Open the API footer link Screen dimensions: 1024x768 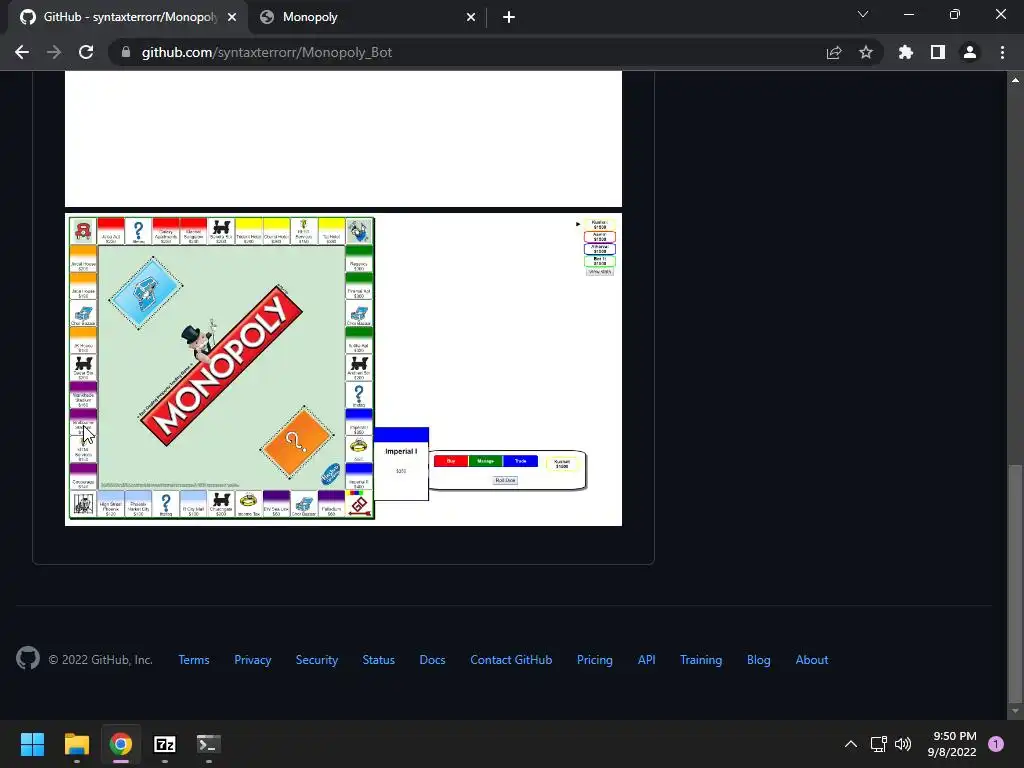point(647,660)
